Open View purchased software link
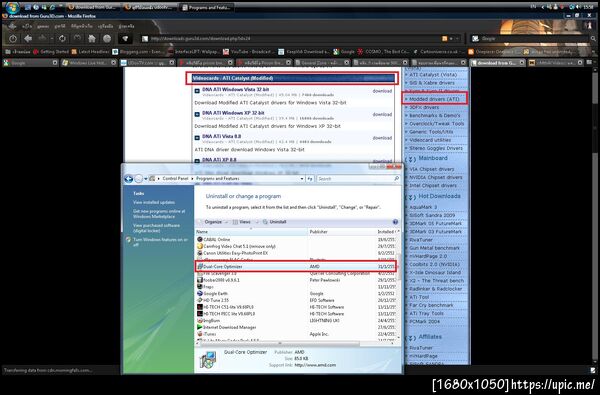600x395 pixels. click(x=156, y=228)
